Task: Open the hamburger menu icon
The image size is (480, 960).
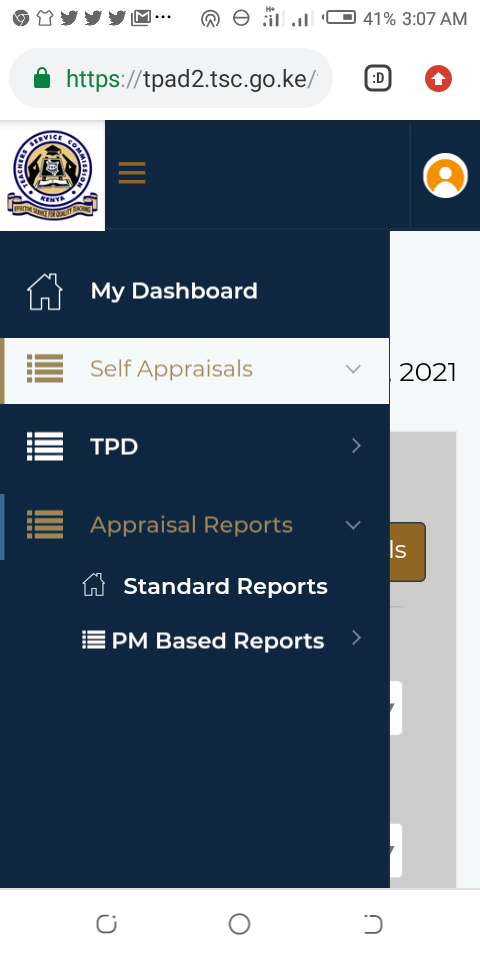Action: (132, 173)
